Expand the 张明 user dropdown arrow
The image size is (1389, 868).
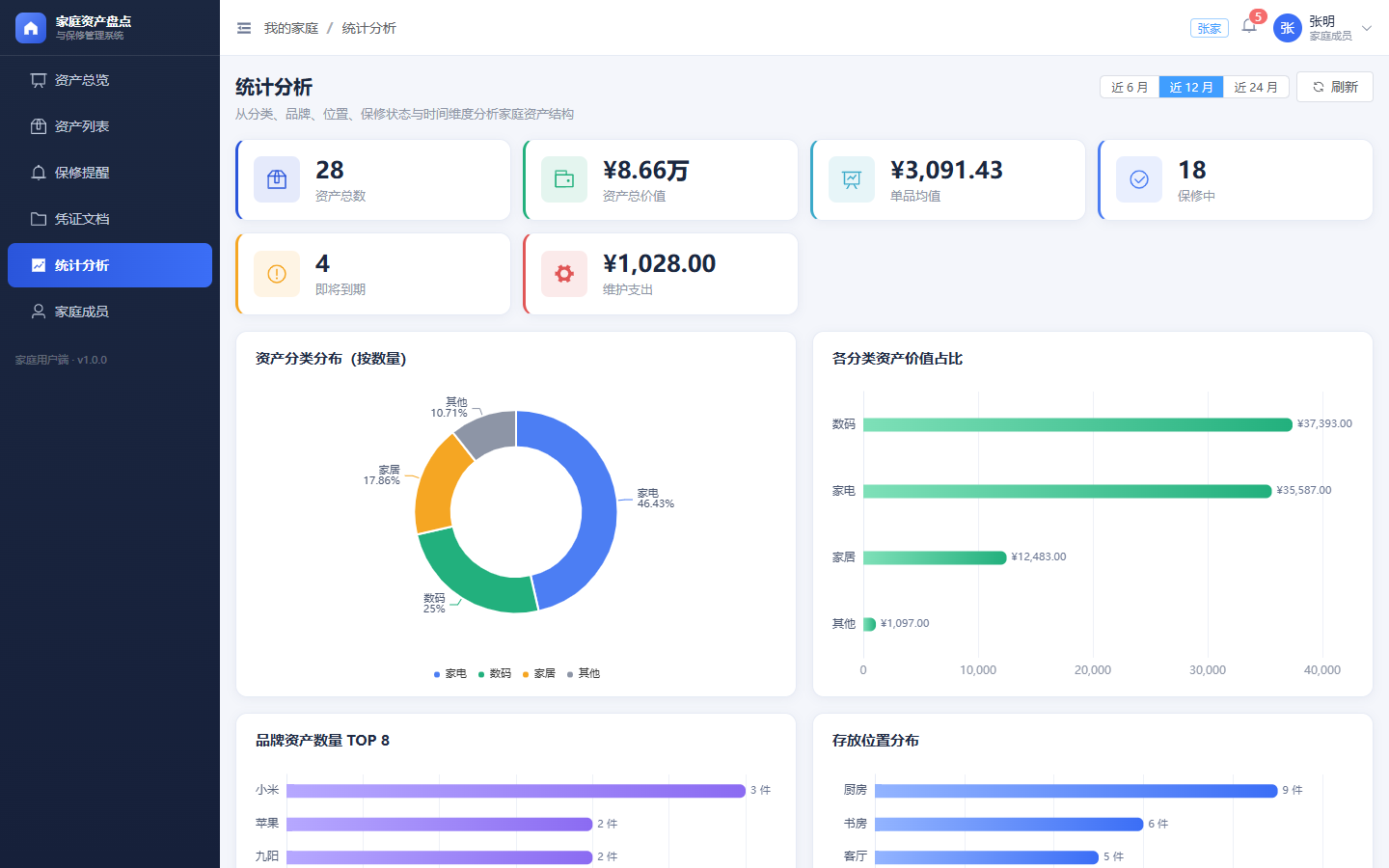1367,28
